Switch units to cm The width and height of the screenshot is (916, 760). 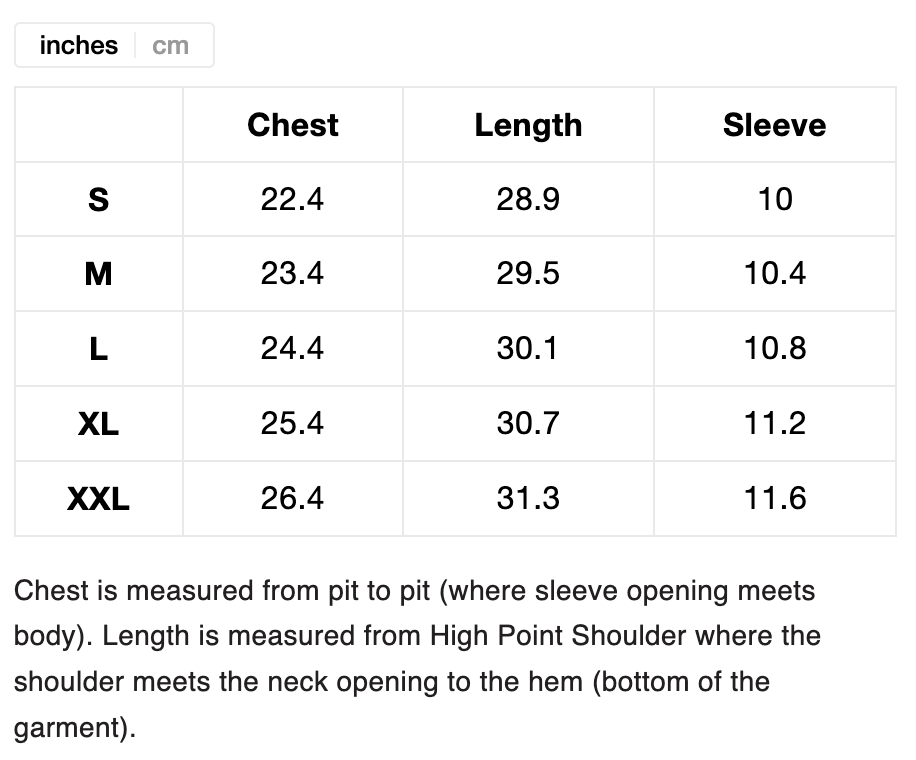[171, 46]
